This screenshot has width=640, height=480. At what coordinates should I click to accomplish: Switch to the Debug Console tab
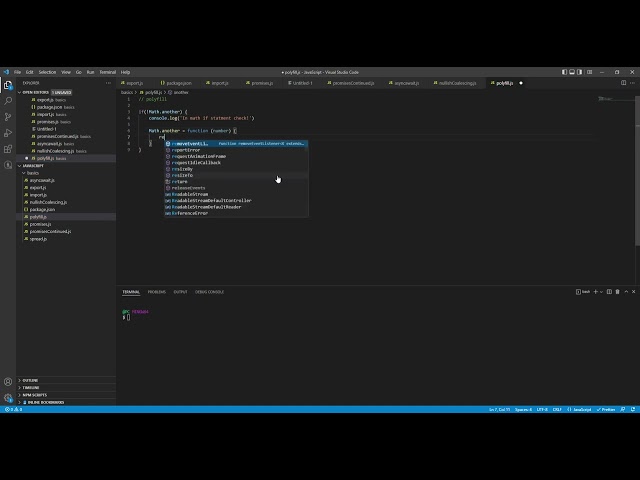click(x=209, y=292)
